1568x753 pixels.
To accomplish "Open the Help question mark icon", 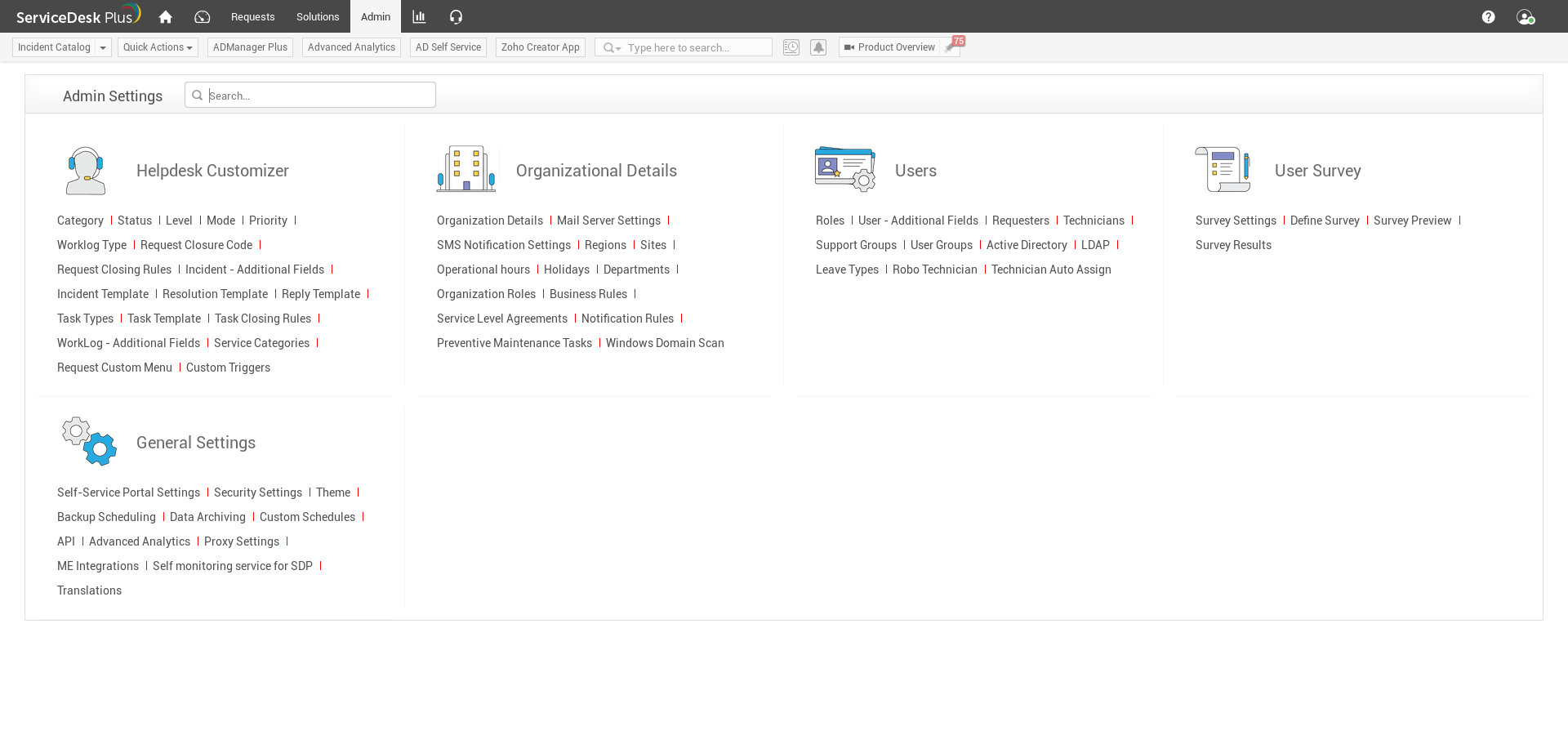I will coord(1488,16).
